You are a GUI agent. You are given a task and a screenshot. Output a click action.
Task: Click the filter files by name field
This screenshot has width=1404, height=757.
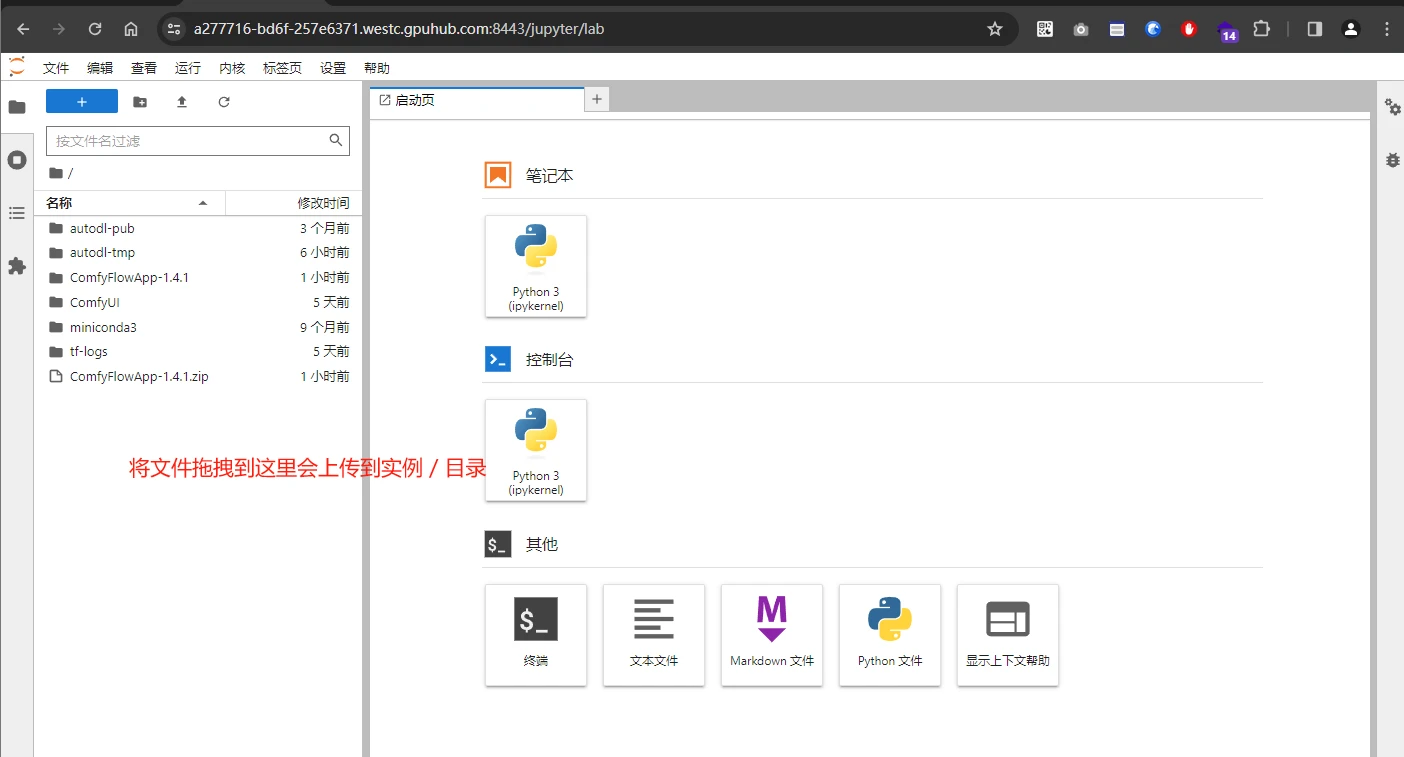click(198, 141)
